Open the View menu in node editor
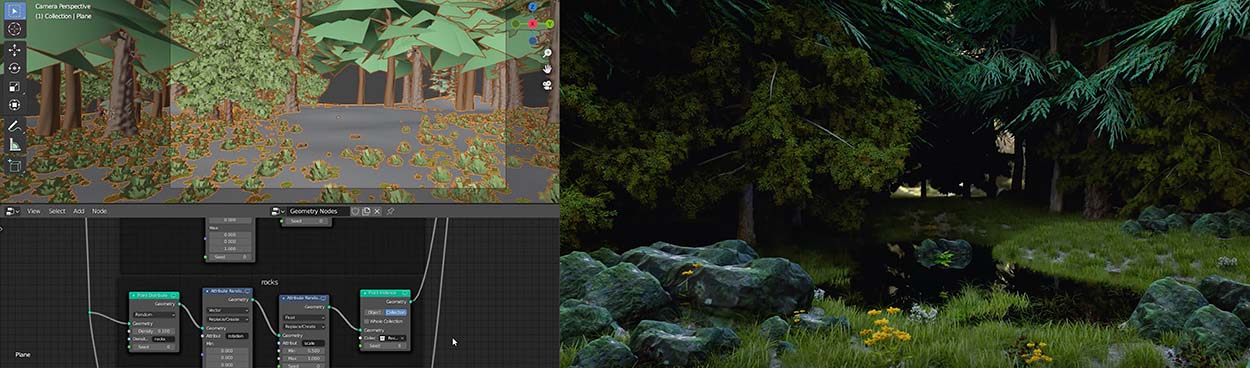The image size is (1250, 368). tap(33, 211)
